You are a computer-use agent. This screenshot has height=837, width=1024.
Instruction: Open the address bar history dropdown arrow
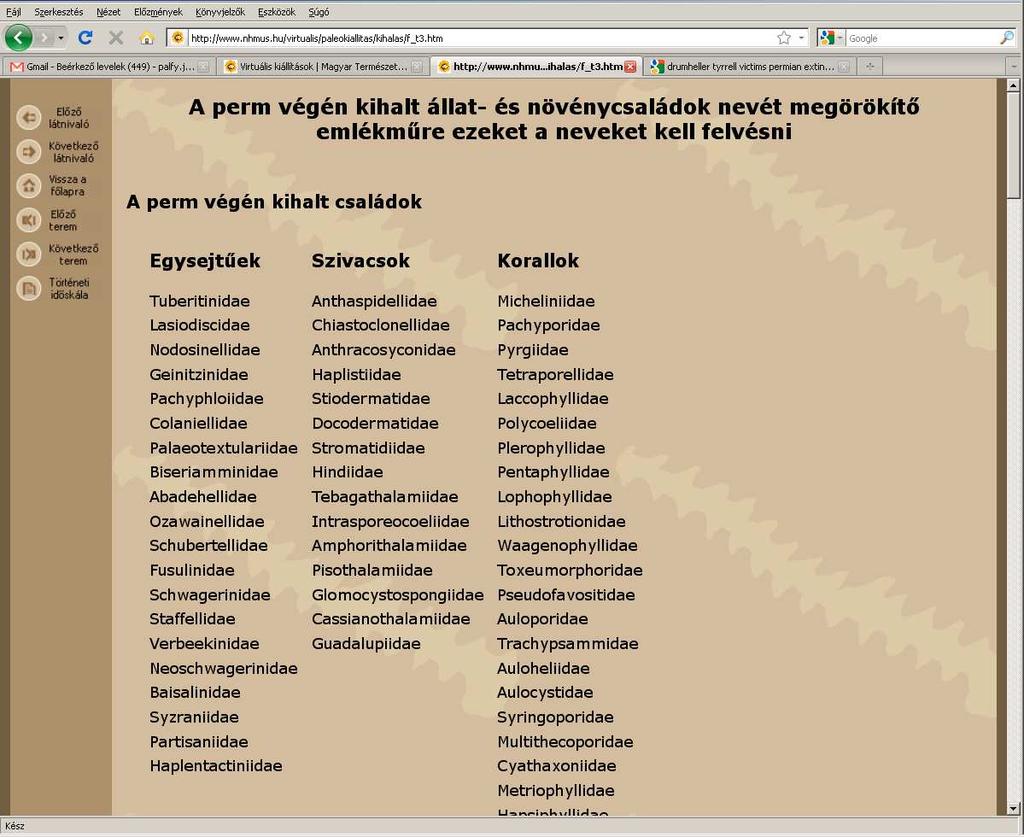(x=801, y=38)
